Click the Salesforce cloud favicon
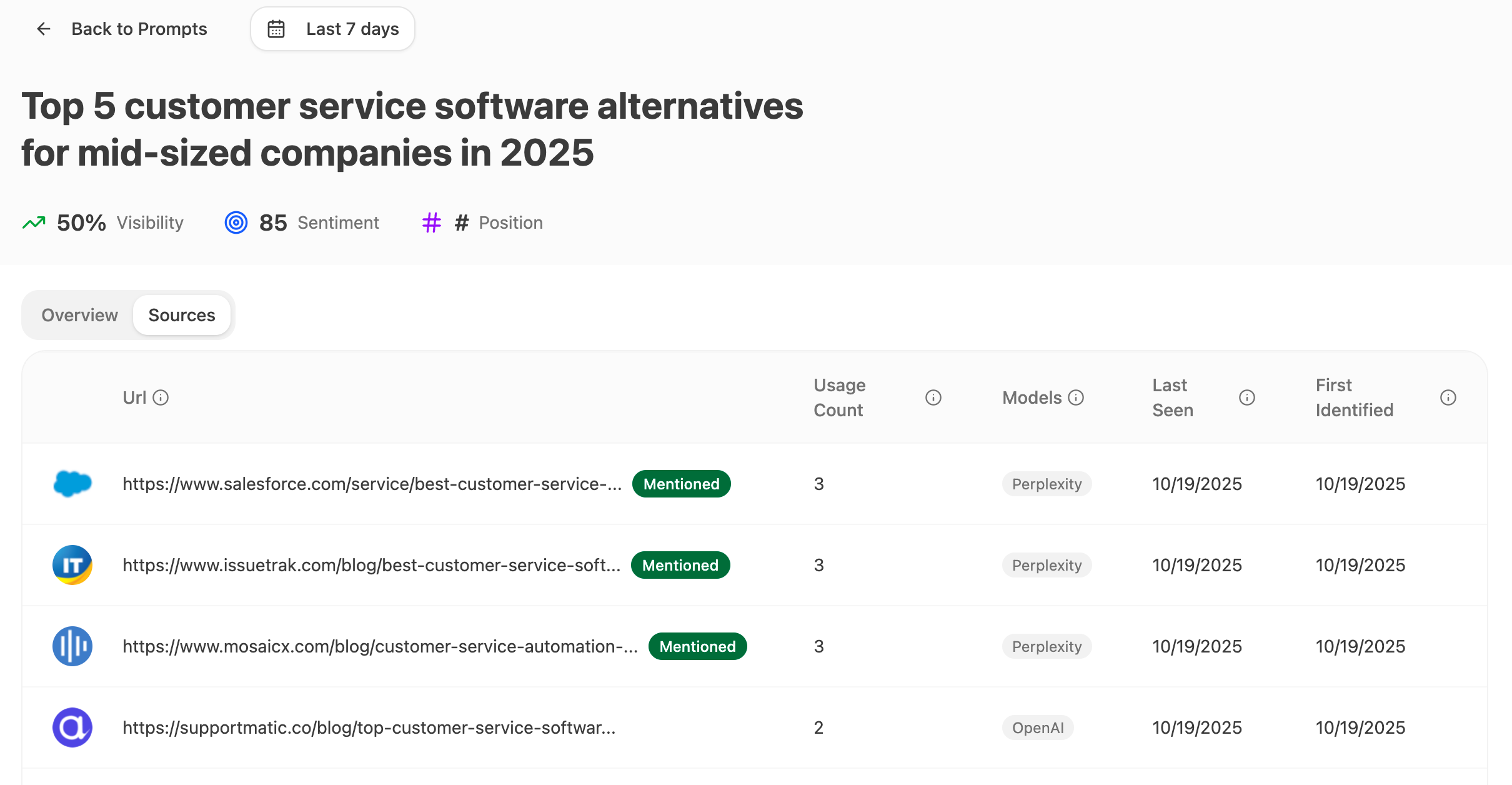1512x785 pixels. (x=72, y=484)
